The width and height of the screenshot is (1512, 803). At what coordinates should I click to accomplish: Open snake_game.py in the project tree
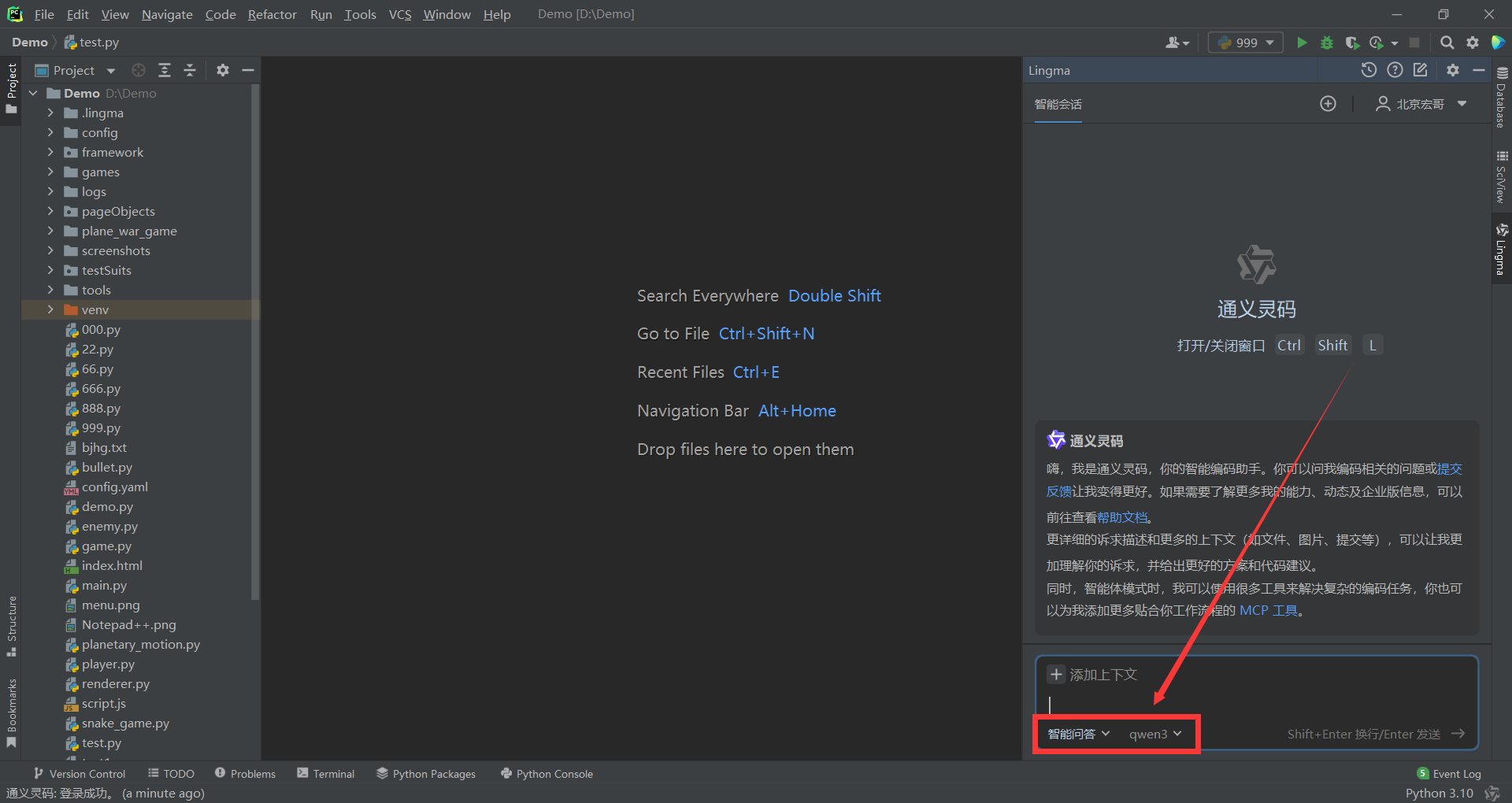coord(125,723)
